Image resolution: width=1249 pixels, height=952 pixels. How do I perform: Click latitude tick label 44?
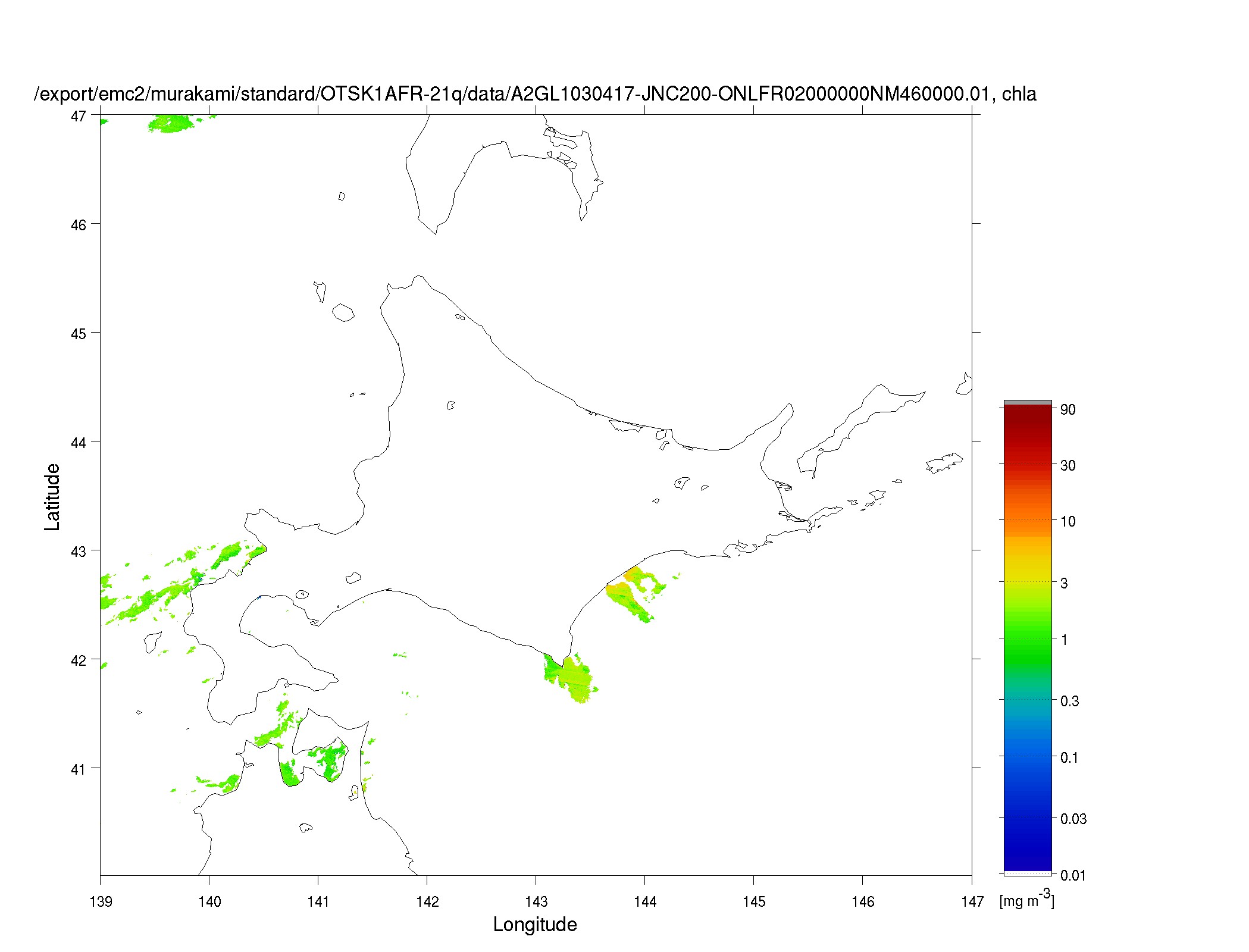78,443
